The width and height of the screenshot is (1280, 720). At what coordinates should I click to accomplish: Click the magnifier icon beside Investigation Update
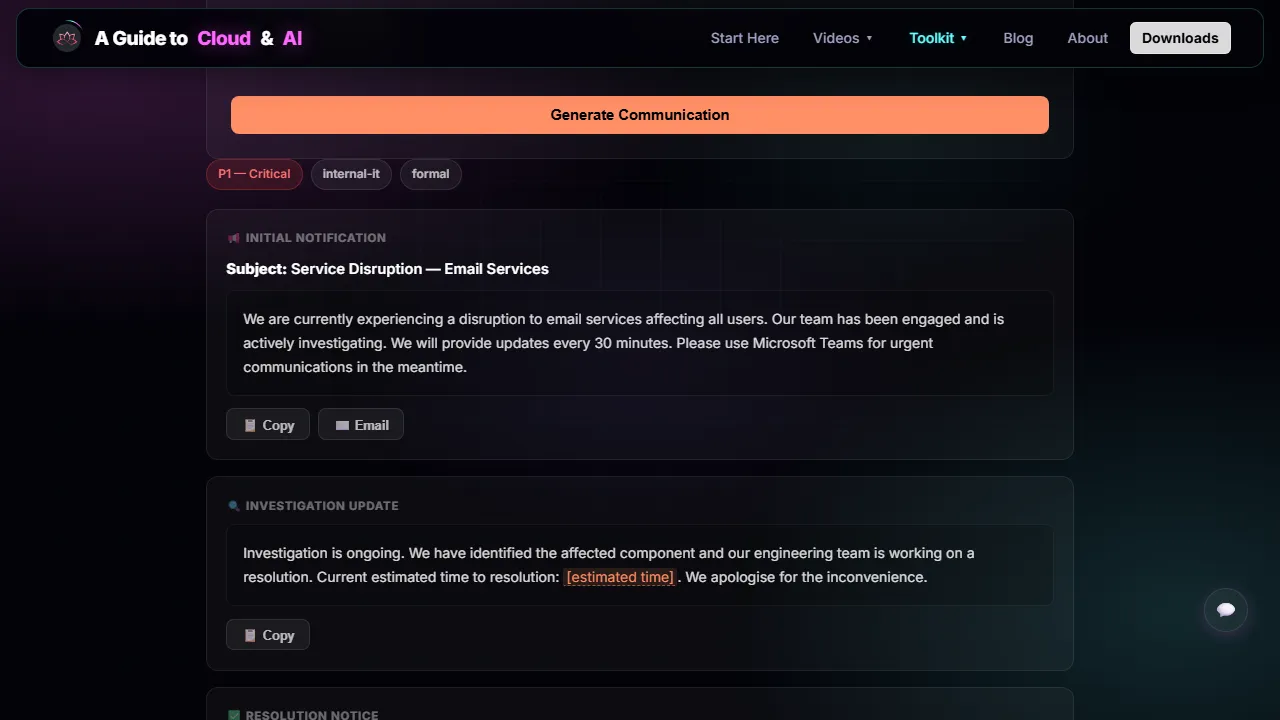(x=234, y=506)
